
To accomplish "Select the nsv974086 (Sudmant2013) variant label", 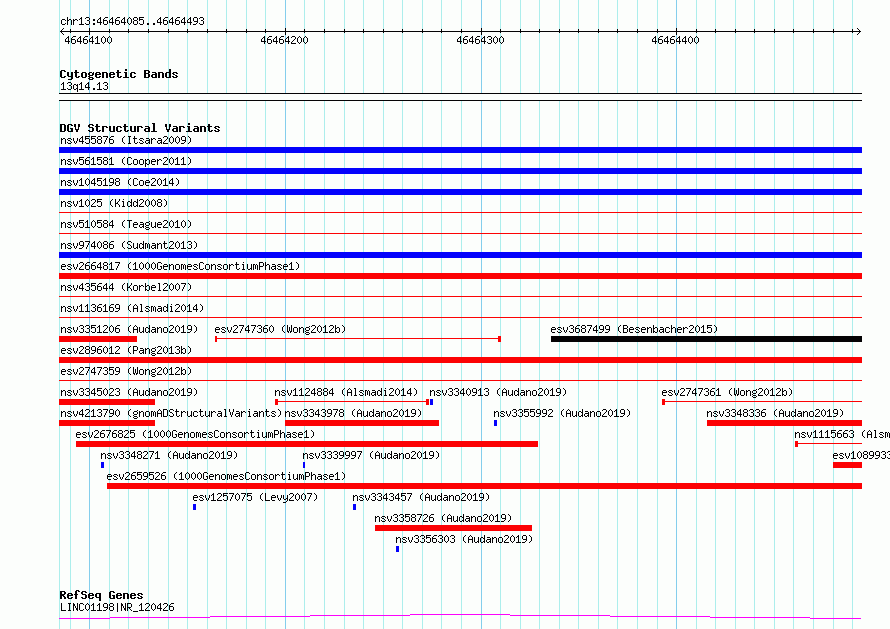I will (x=129, y=245).
